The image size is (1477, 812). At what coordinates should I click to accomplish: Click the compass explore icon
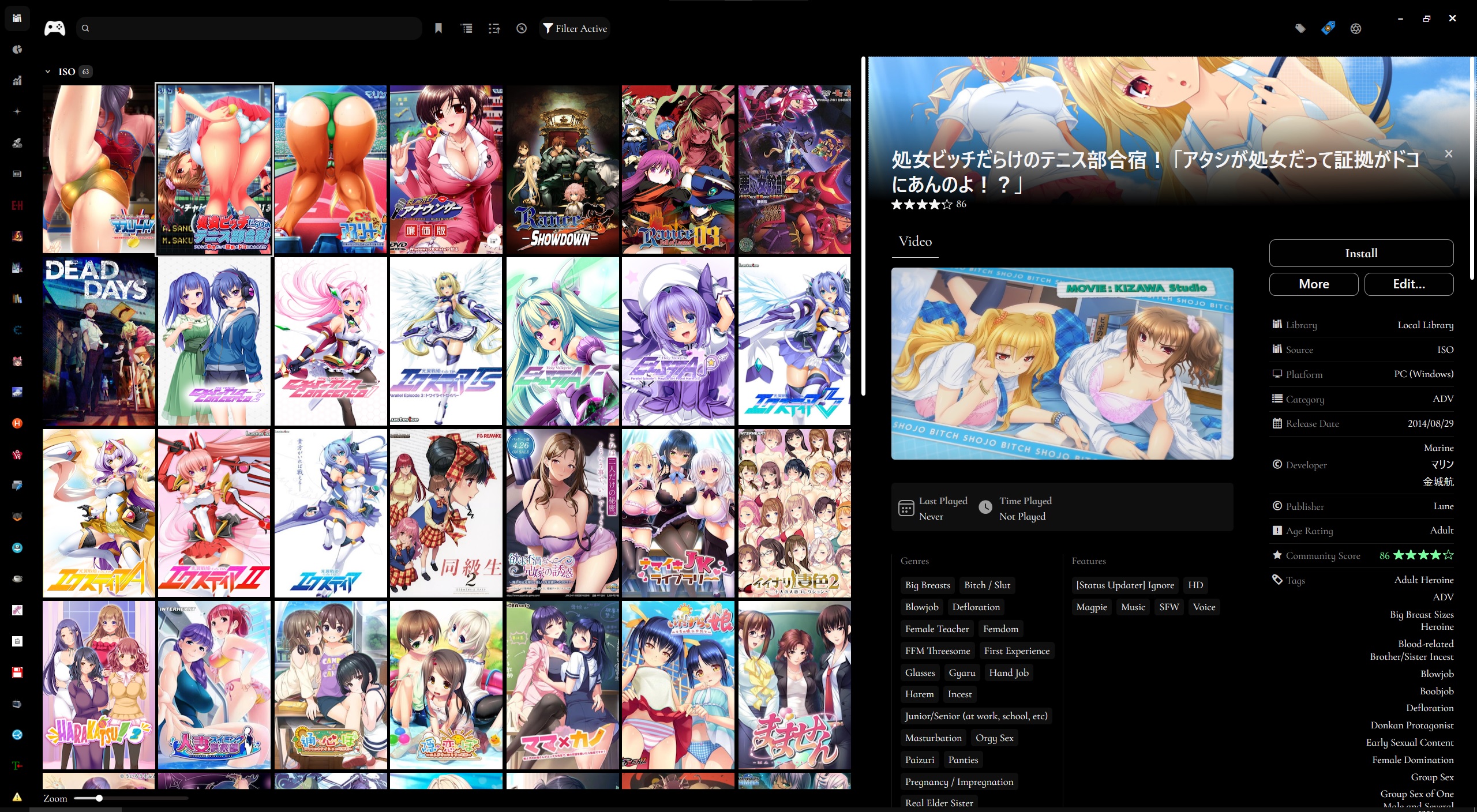(522, 28)
